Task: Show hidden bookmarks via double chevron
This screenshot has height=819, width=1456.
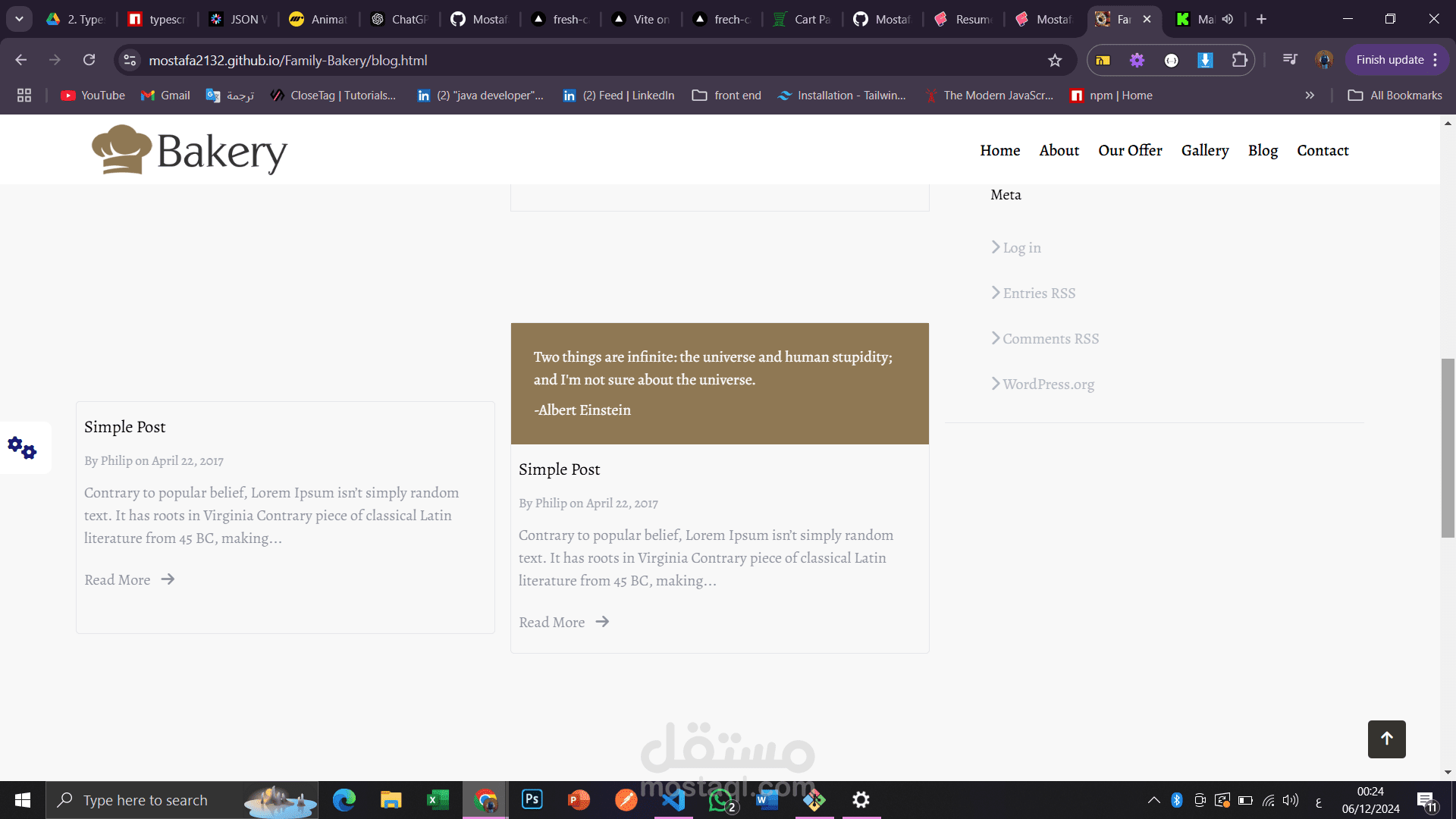Action: click(x=1310, y=96)
